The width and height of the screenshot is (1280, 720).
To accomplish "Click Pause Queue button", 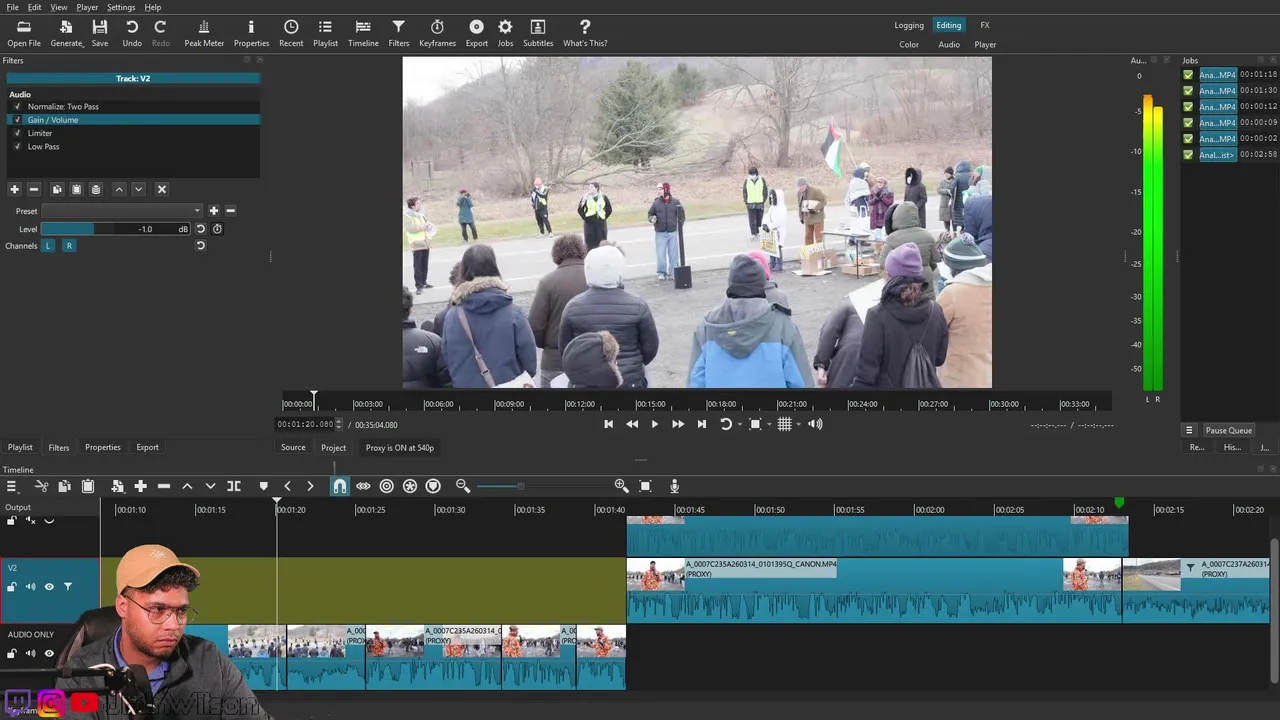I will [x=1228, y=430].
